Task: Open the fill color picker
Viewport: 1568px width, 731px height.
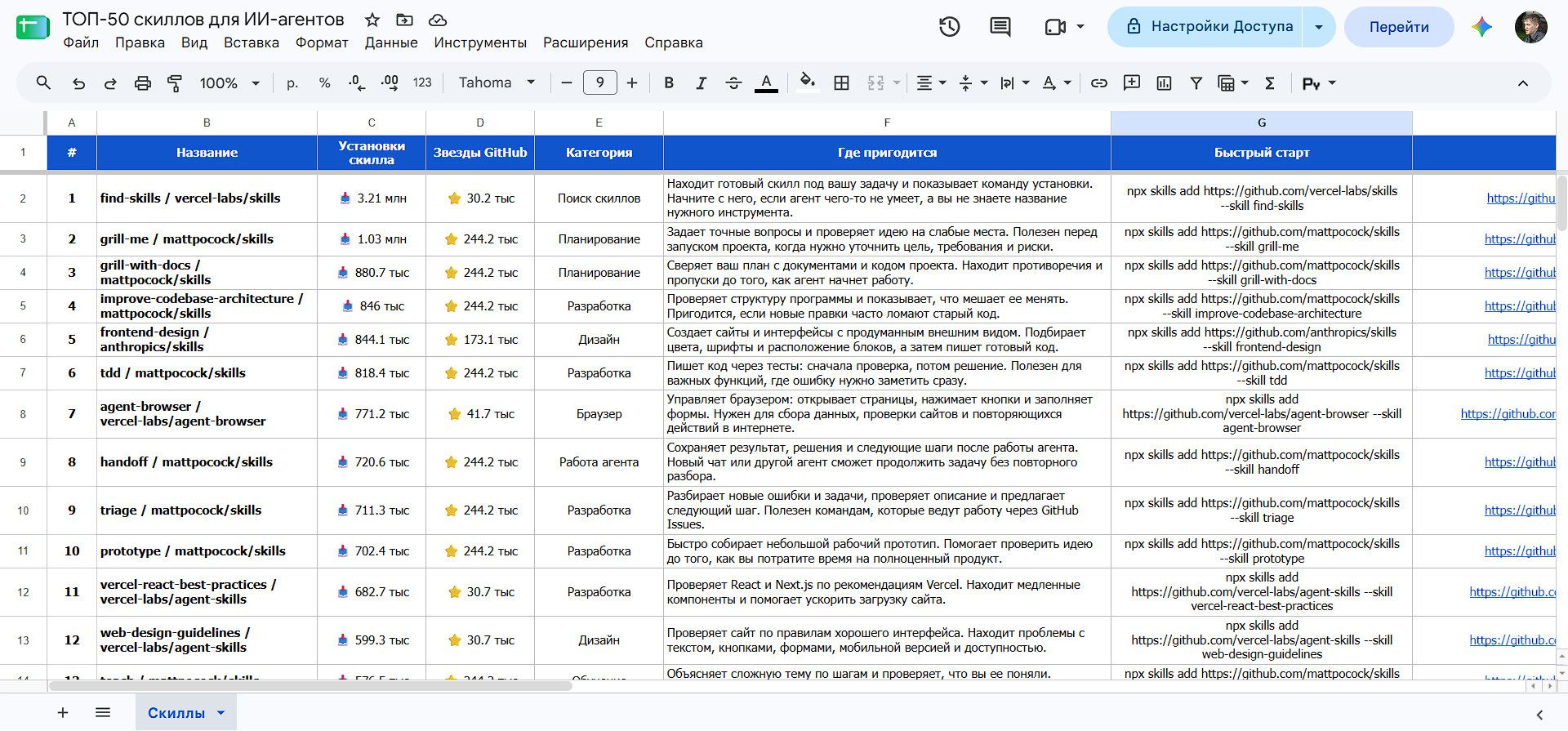Action: 808,83
